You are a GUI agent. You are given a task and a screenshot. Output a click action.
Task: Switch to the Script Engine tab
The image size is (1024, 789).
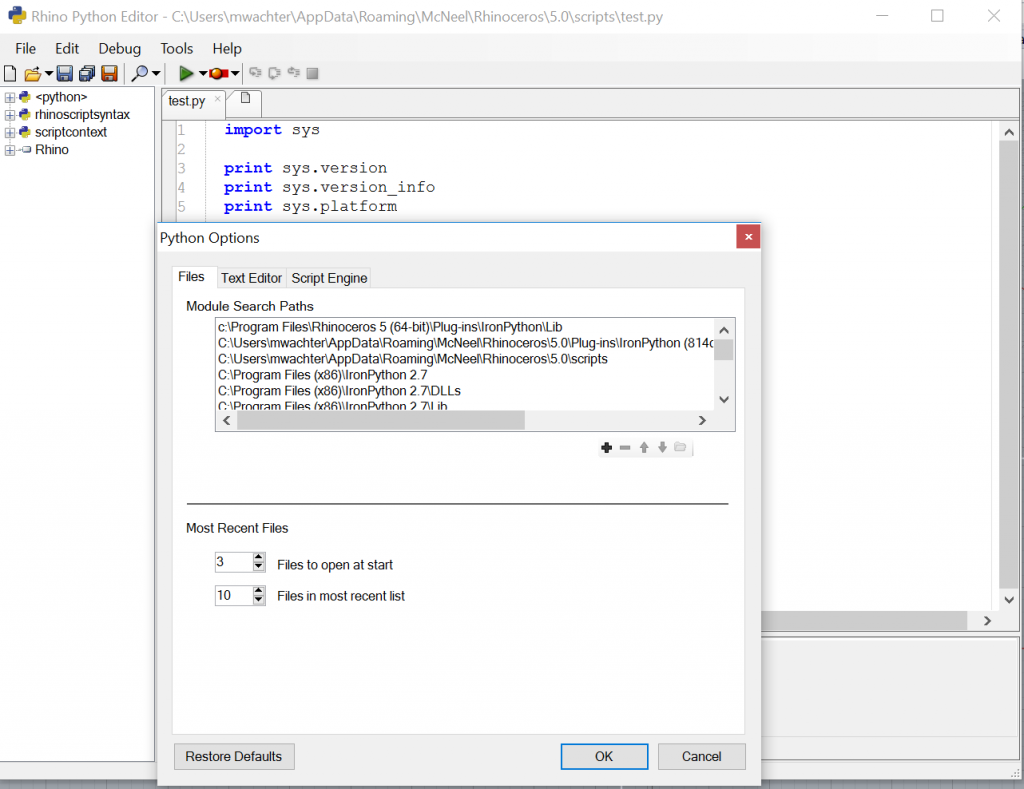(x=329, y=278)
